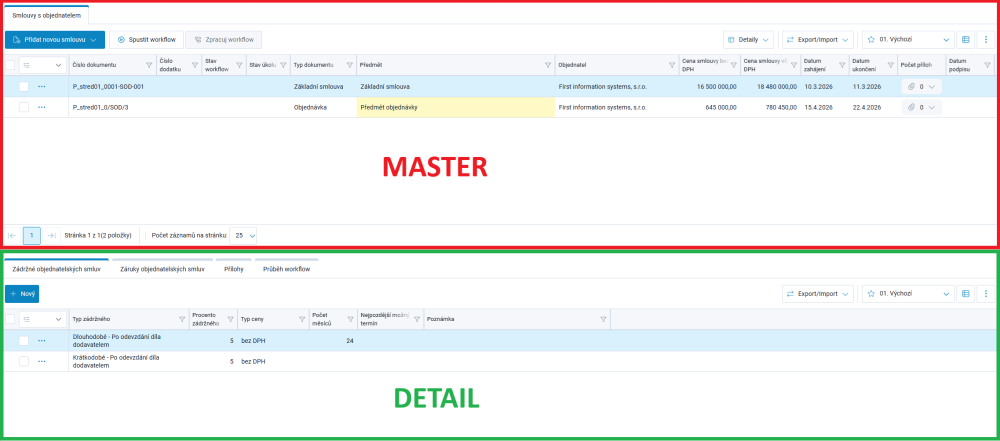Open row menu for P_stred01_0001-SOD-001

(41, 86)
